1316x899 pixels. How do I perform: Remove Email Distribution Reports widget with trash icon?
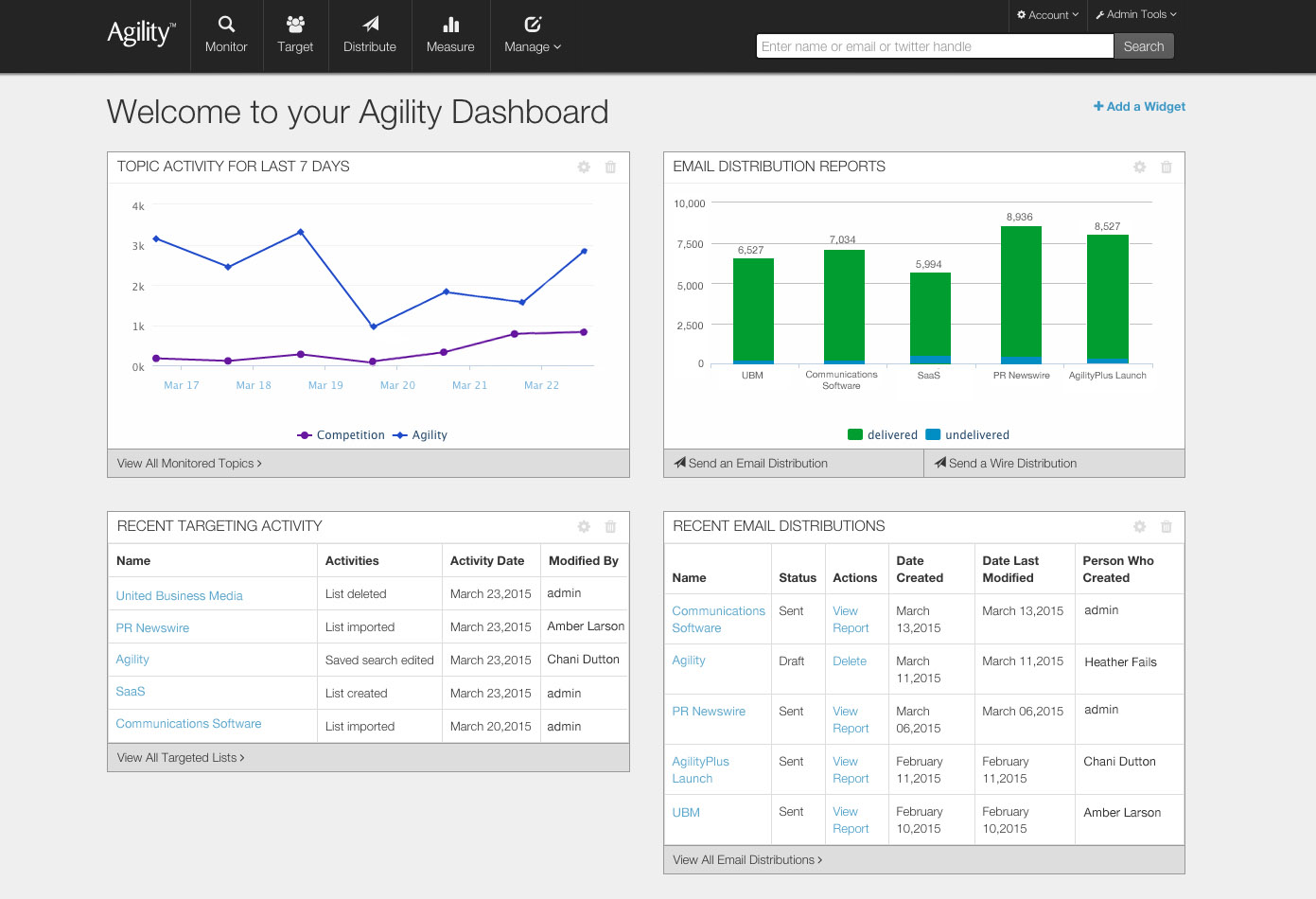(x=1166, y=167)
